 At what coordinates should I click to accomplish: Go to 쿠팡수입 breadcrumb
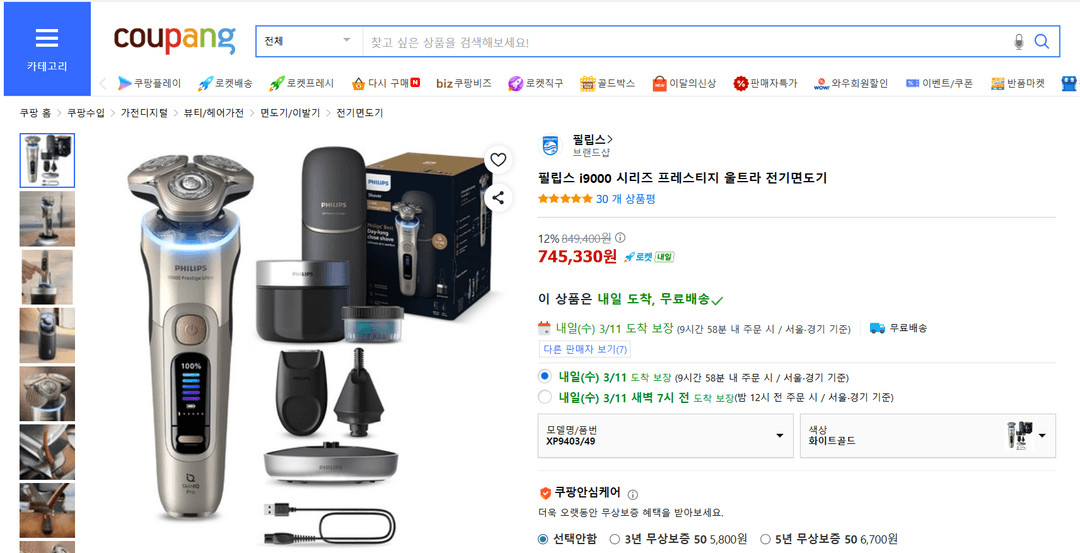pos(86,113)
